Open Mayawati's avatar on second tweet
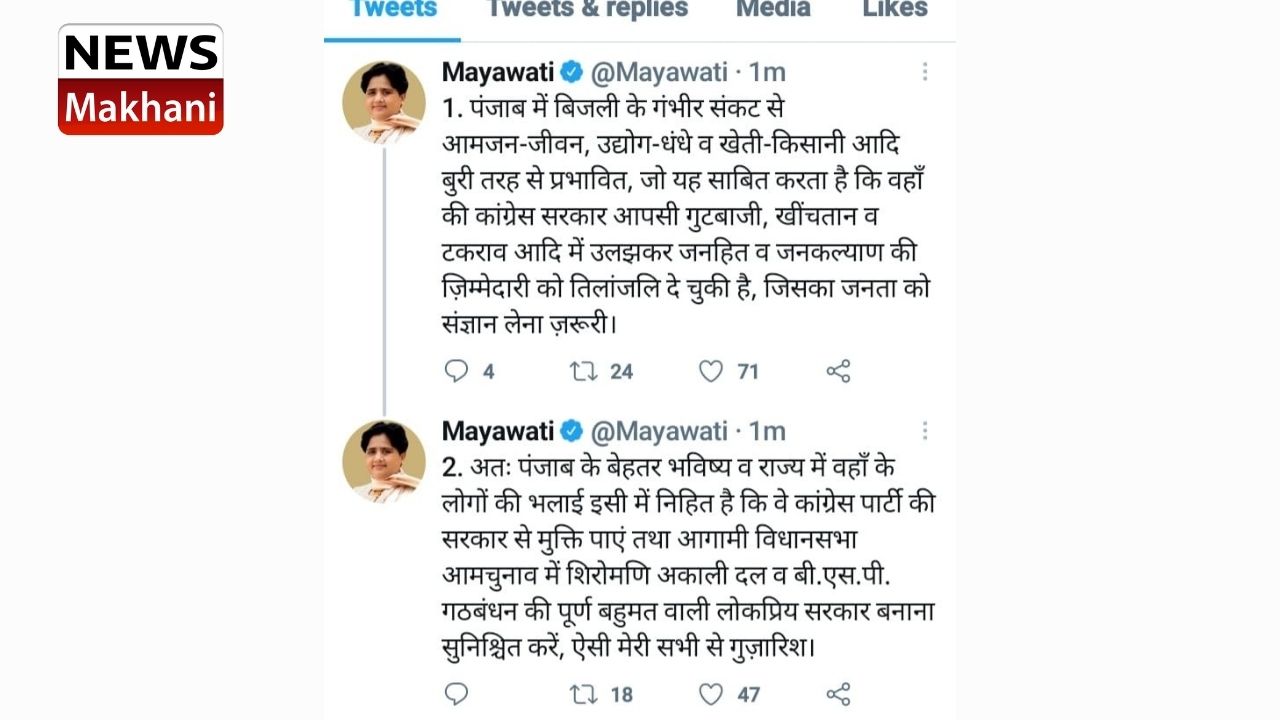 click(384, 462)
